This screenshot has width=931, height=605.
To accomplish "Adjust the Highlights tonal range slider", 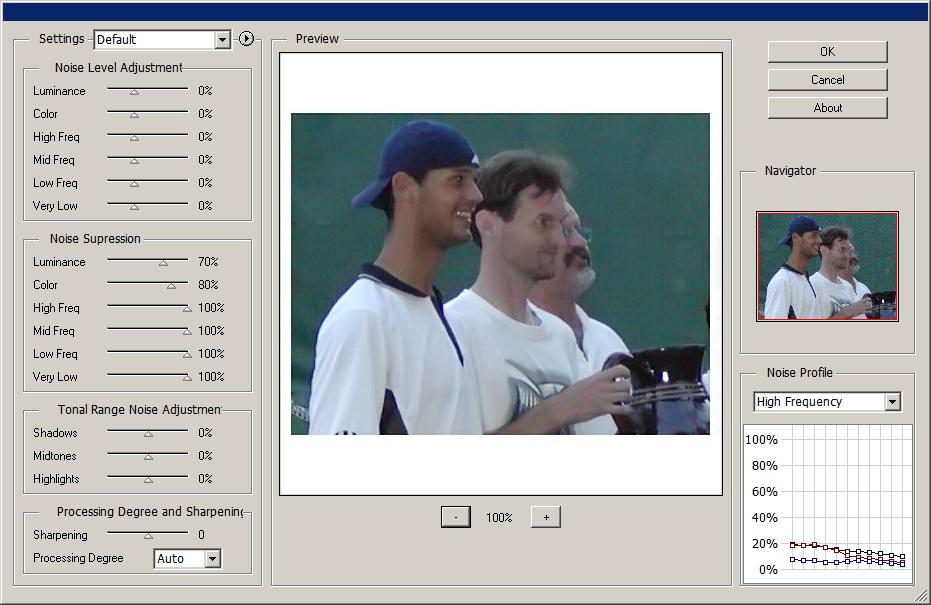I will pyautogui.click(x=147, y=479).
